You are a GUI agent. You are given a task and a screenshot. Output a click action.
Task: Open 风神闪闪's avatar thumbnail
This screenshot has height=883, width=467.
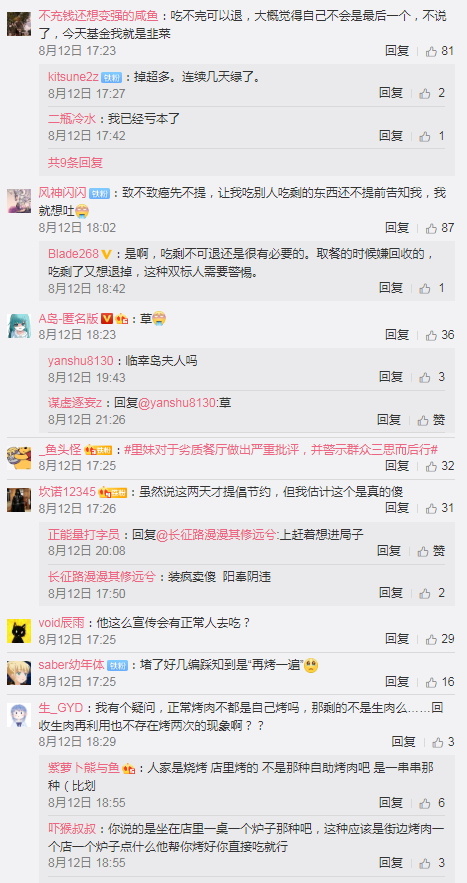click(x=19, y=201)
